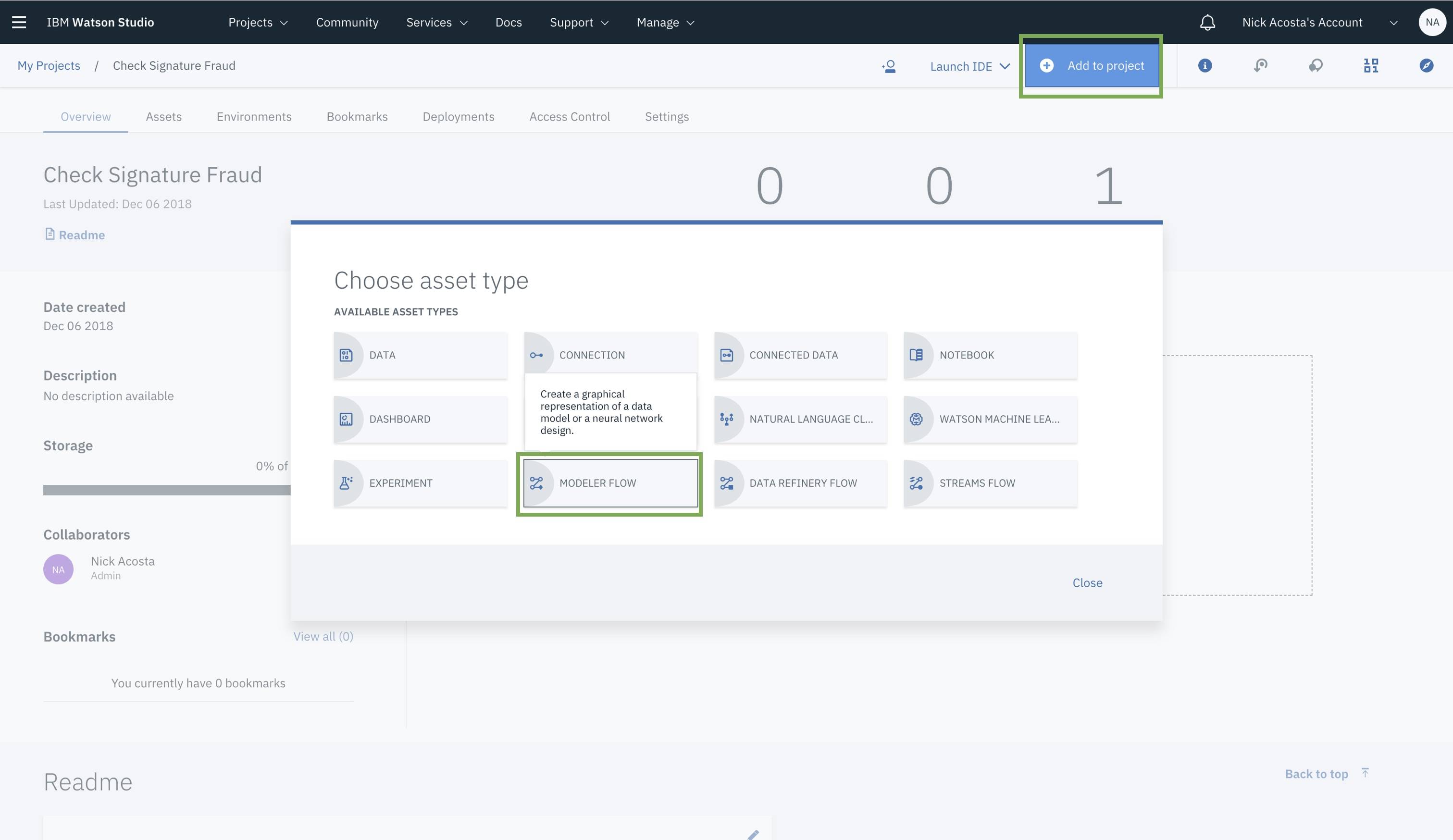Click the compass explore icon
The width and height of the screenshot is (1453, 840).
coord(1426,66)
